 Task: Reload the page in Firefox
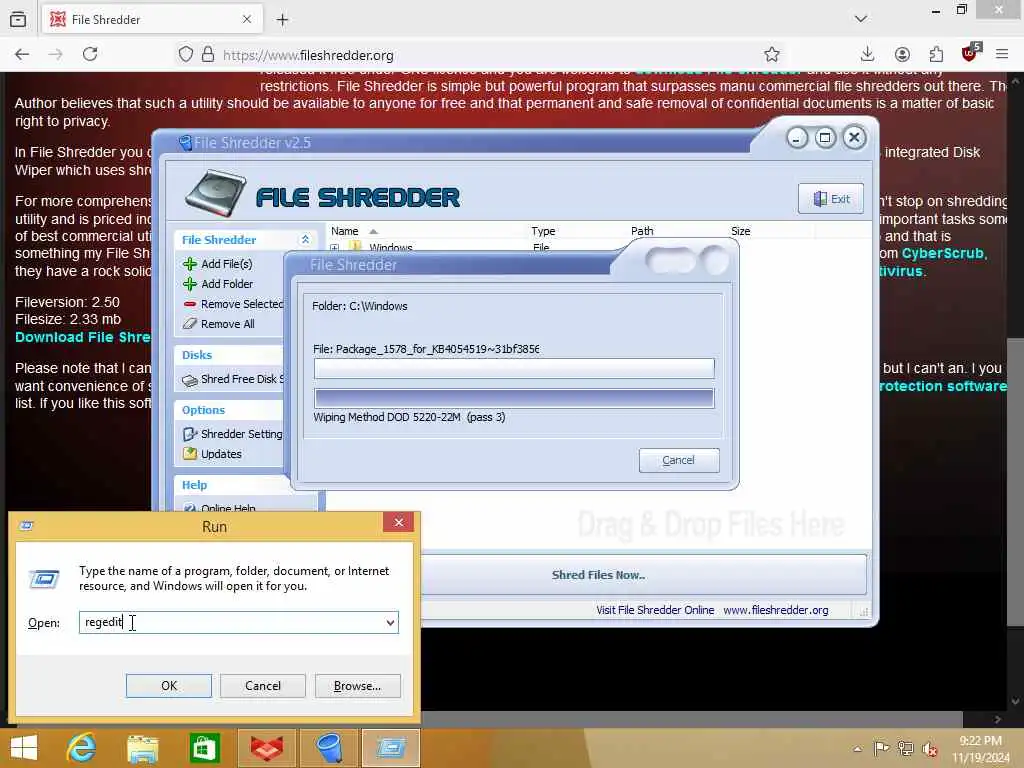[90, 54]
